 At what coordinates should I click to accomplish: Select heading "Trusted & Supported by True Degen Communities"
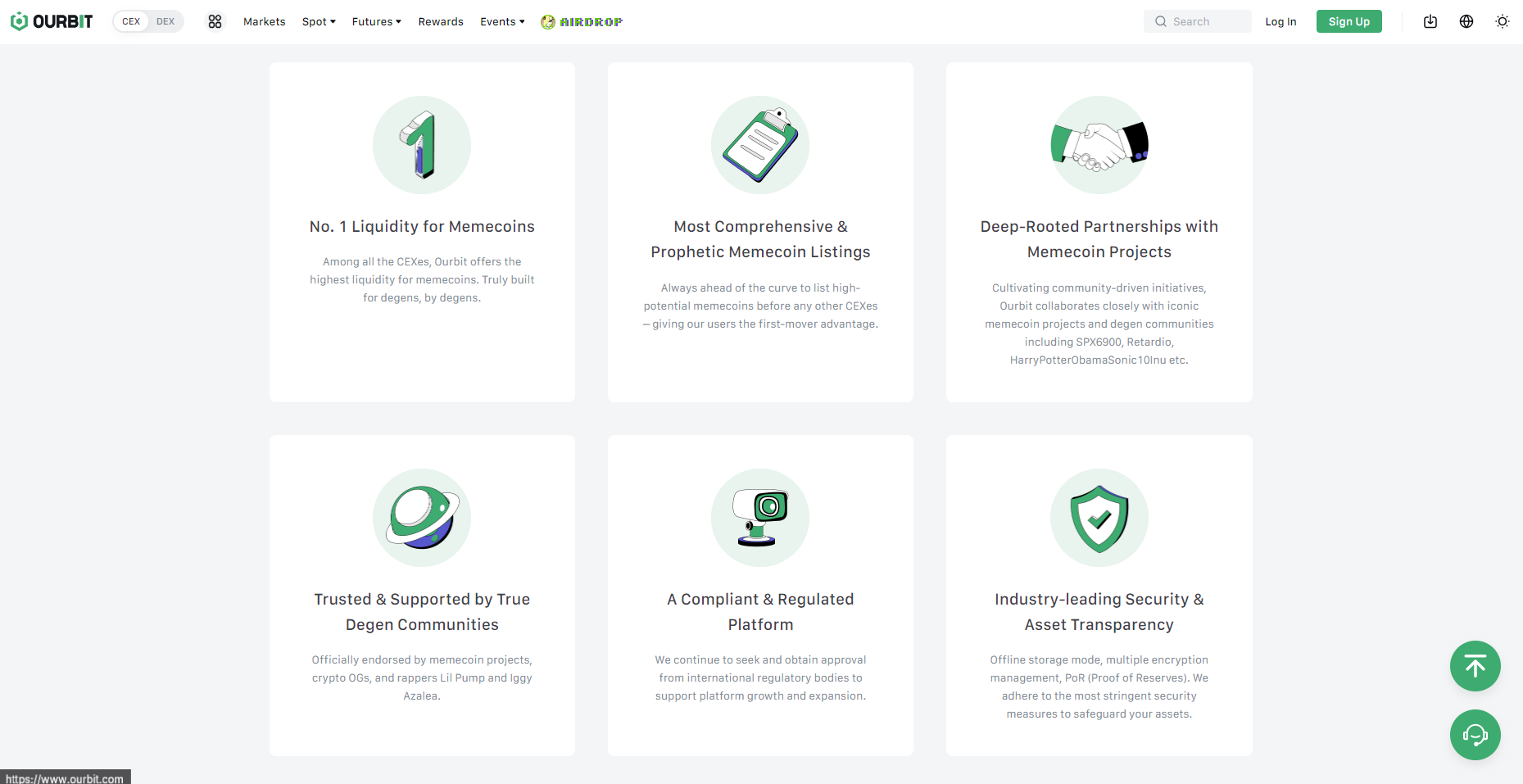pyautogui.click(x=422, y=612)
